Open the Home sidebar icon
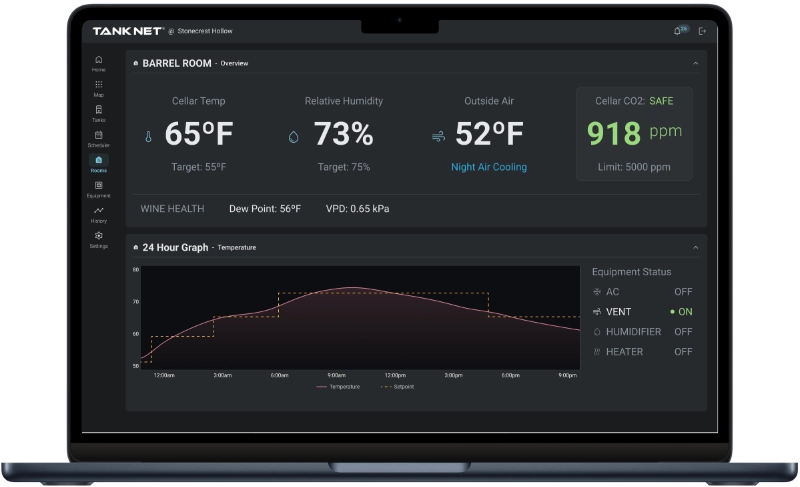Image resolution: width=800 pixels, height=487 pixels. 98,60
